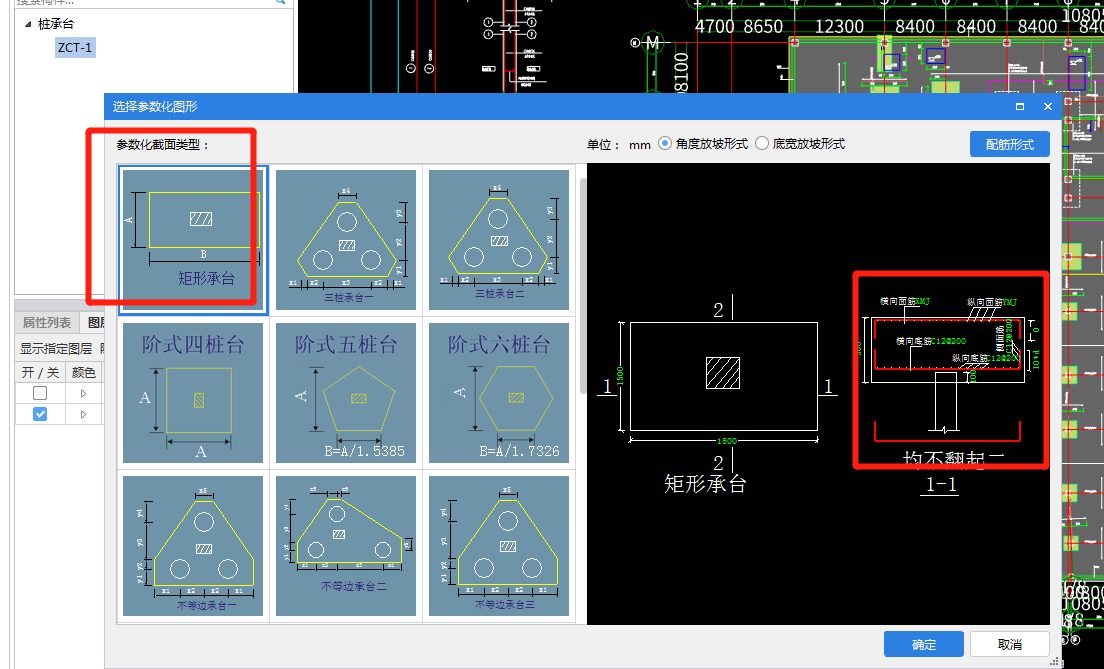Switch to the 属性列表 tab
The height and width of the screenshot is (669, 1104).
46,323
